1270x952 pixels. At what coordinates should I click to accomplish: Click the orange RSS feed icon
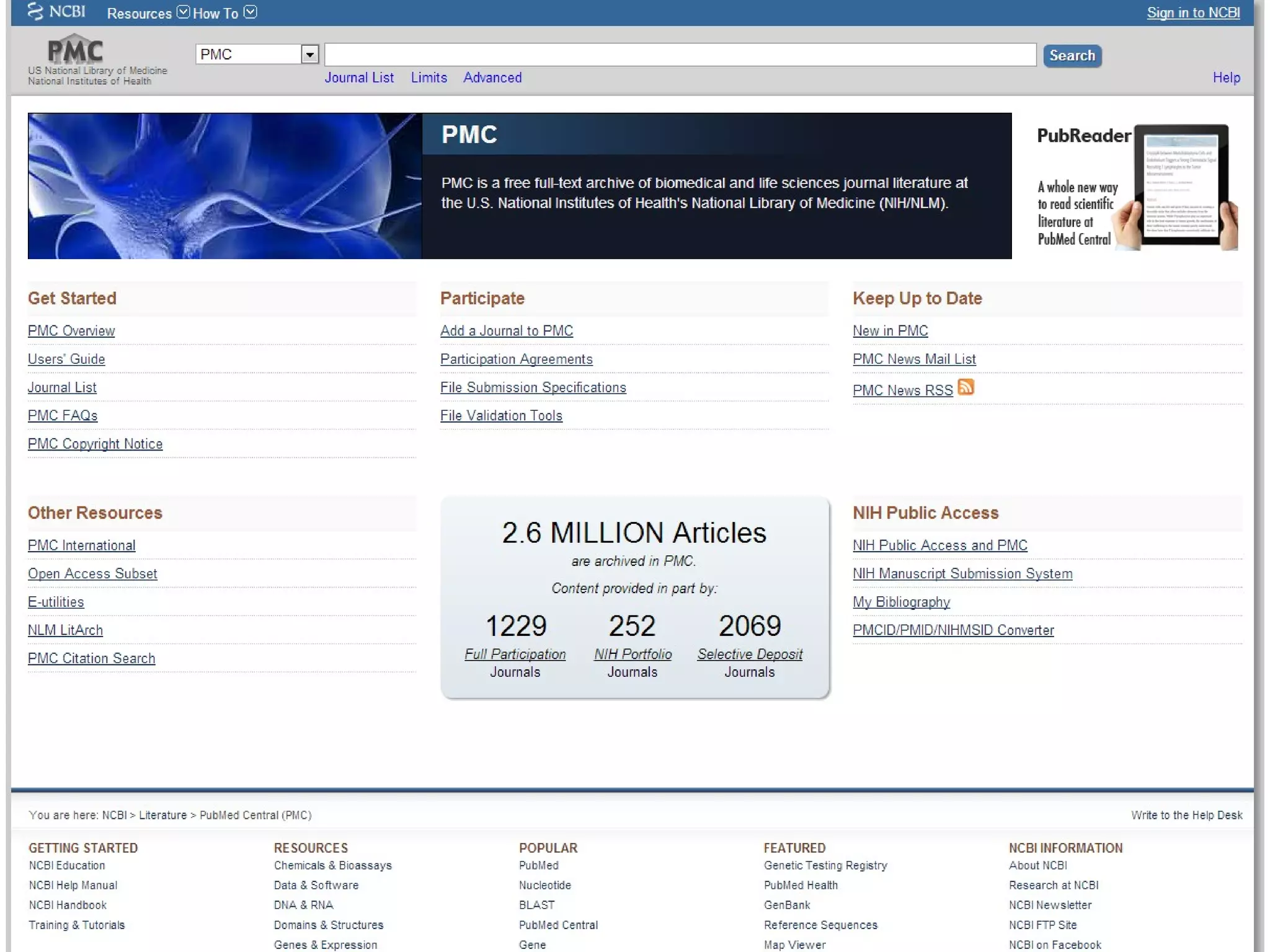(x=966, y=387)
